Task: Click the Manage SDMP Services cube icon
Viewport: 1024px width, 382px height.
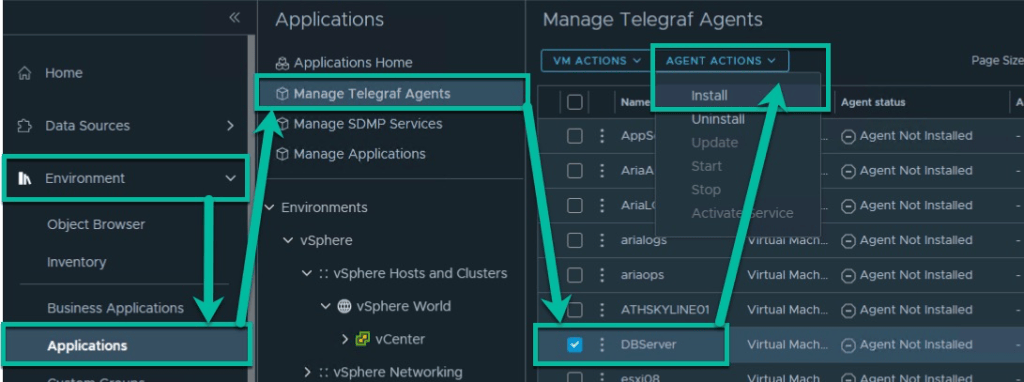Action: pos(282,124)
